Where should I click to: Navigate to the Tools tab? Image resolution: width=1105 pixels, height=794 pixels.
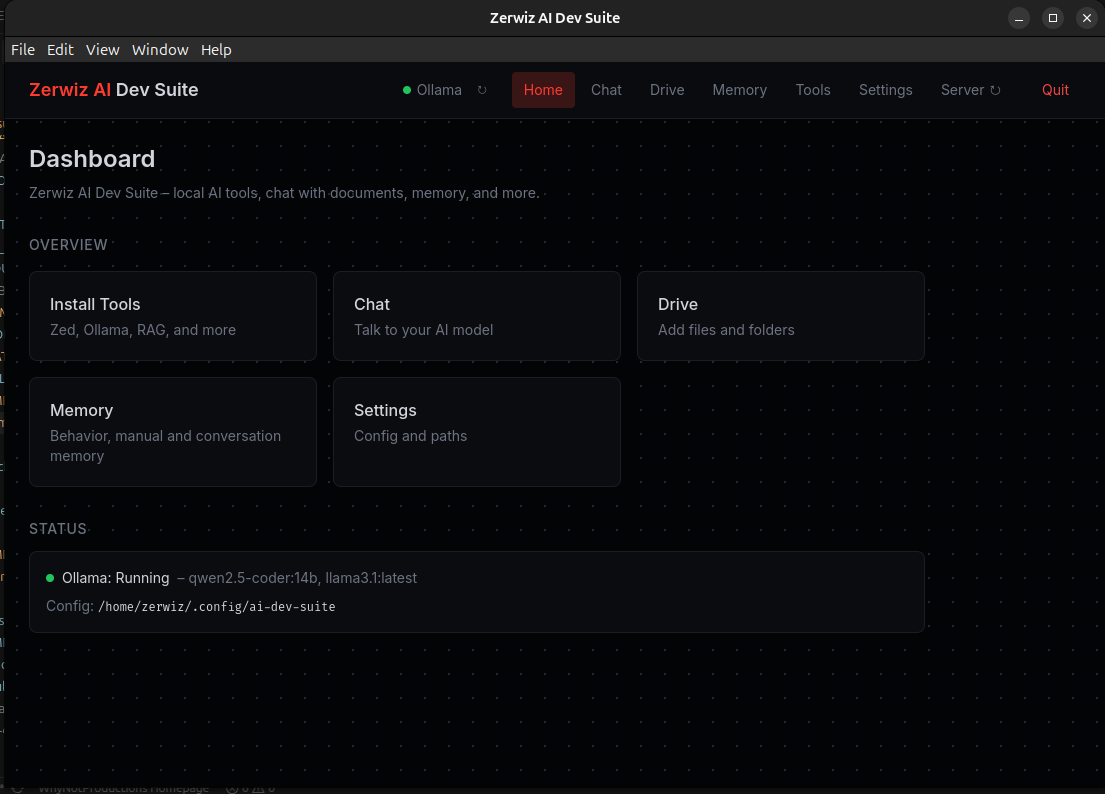pyautogui.click(x=813, y=90)
